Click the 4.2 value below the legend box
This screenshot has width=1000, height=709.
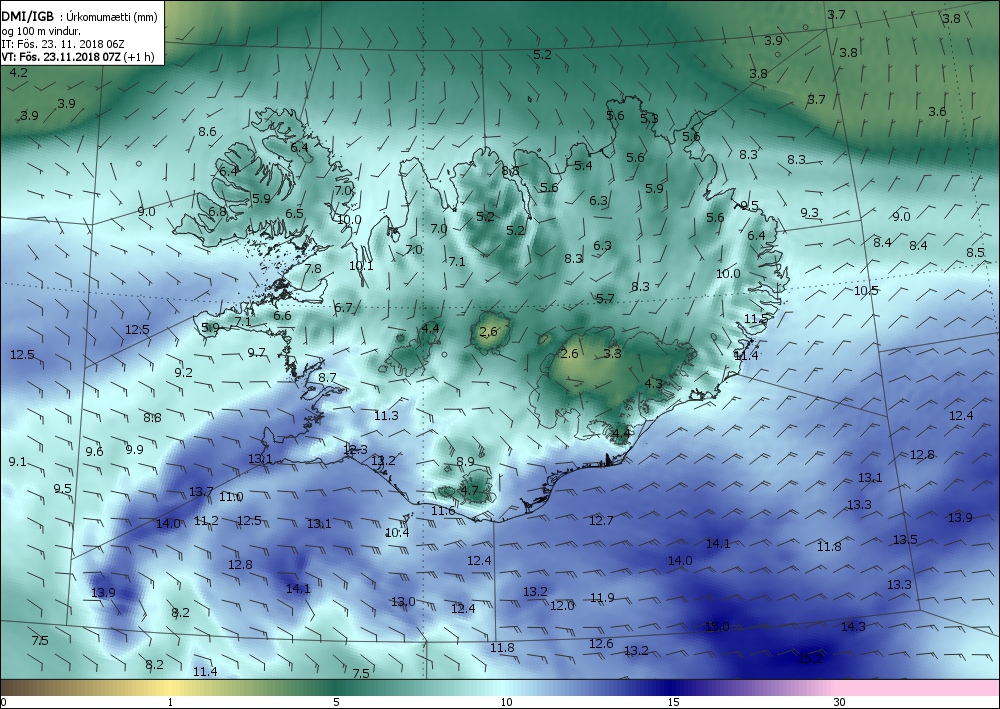18,73
